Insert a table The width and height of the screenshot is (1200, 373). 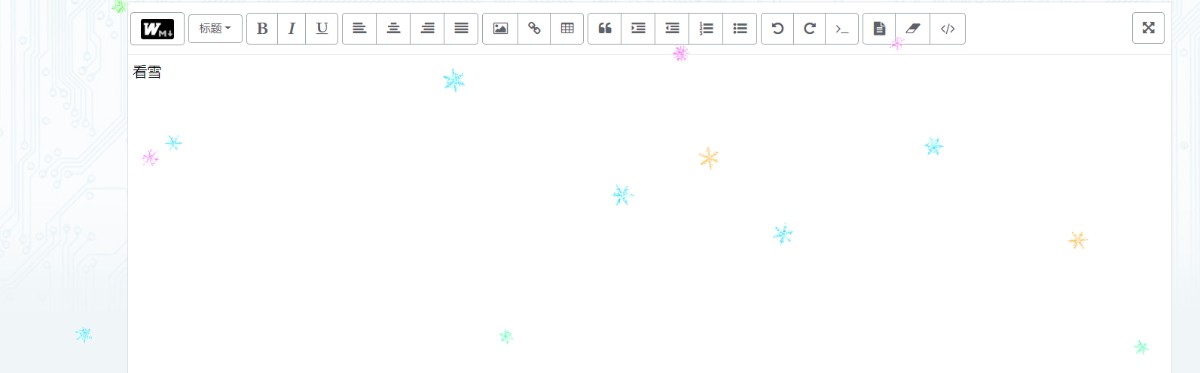pyautogui.click(x=567, y=29)
